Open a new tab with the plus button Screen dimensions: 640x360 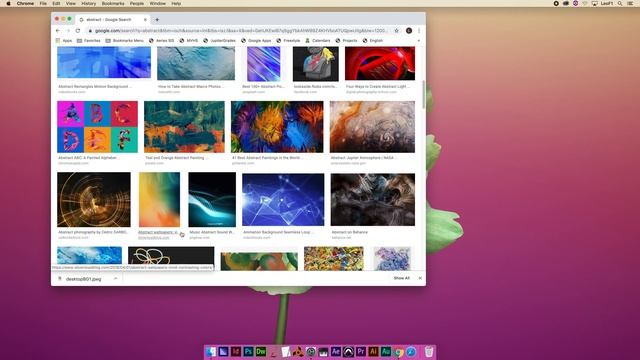[157, 20]
